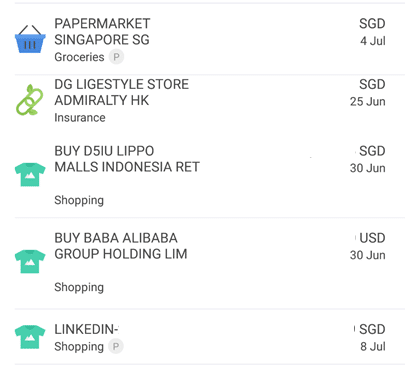
Task: Open the DG LIGESTYLE STORE transaction
Action: pyautogui.click(x=210, y=101)
